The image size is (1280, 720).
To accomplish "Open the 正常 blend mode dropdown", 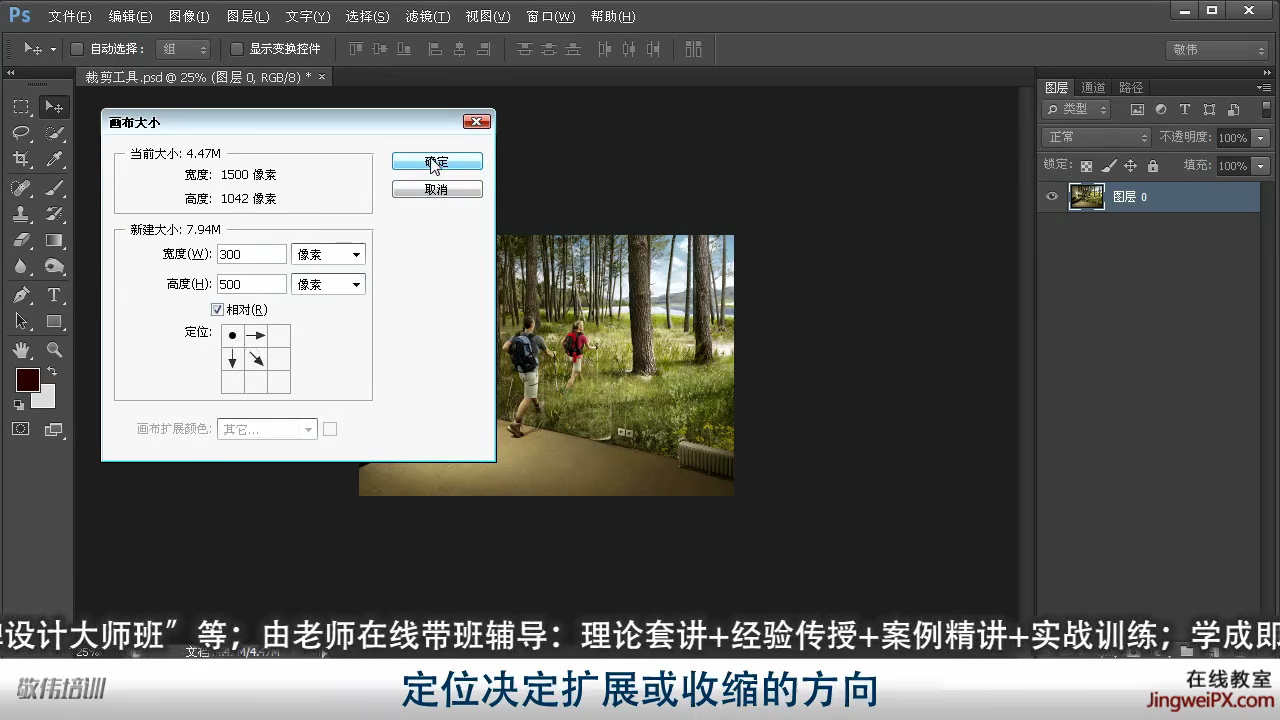I will (1097, 137).
